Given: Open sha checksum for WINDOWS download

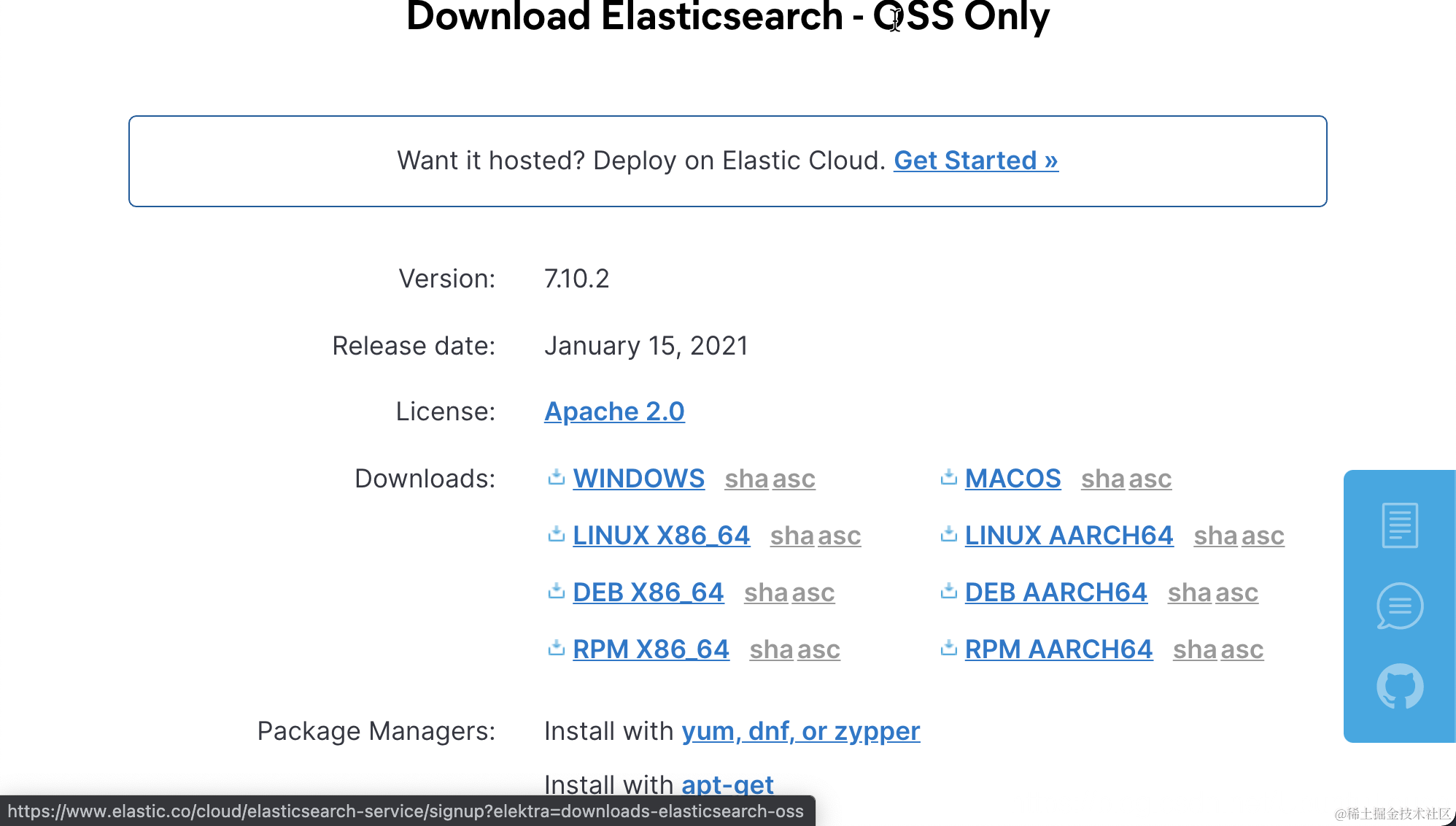Looking at the screenshot, I should click(746, 479).
